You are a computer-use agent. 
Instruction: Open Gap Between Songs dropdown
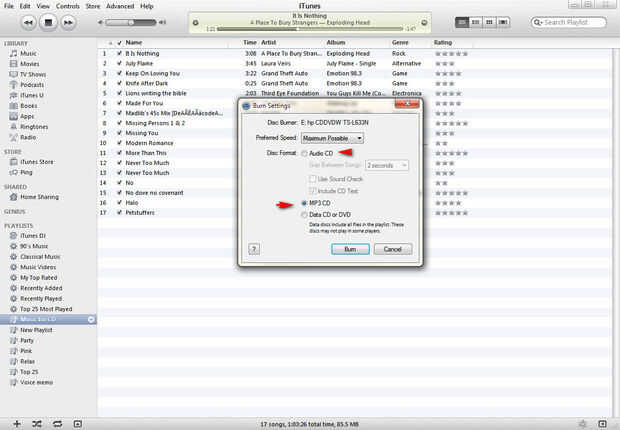click(387, 165)
